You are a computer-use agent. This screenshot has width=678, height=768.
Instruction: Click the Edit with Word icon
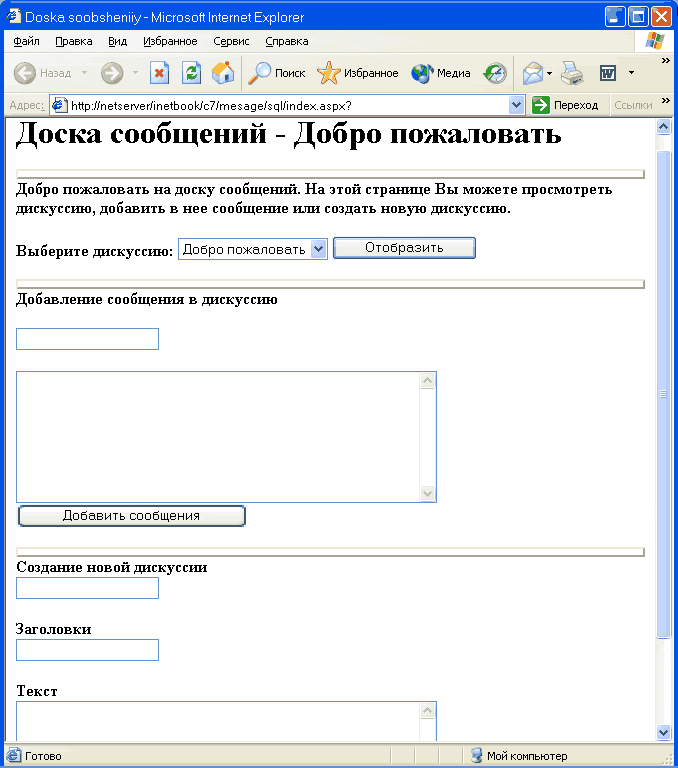coord(608,73)
